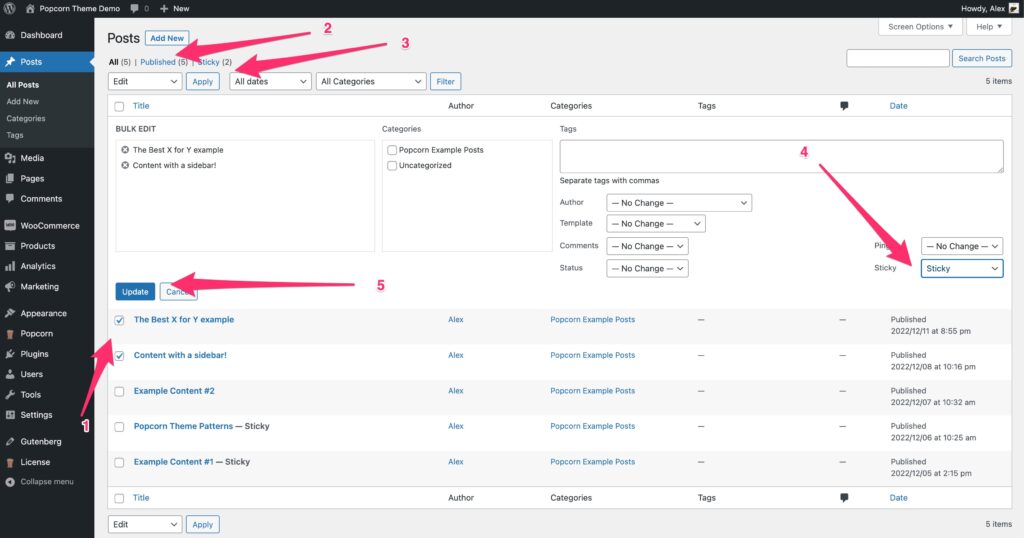Open Tags submenu item
Viewport: 1024px width, 538px height.
tap(15, 135)
